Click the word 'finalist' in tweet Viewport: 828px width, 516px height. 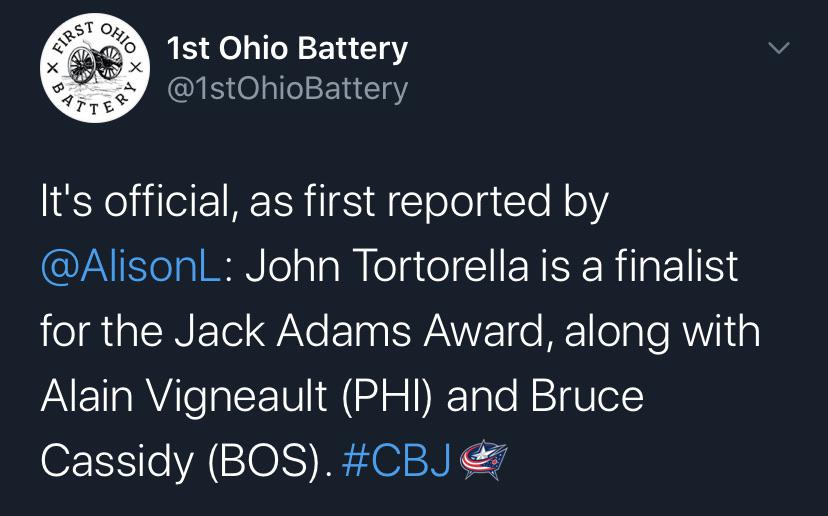[676, 266]
